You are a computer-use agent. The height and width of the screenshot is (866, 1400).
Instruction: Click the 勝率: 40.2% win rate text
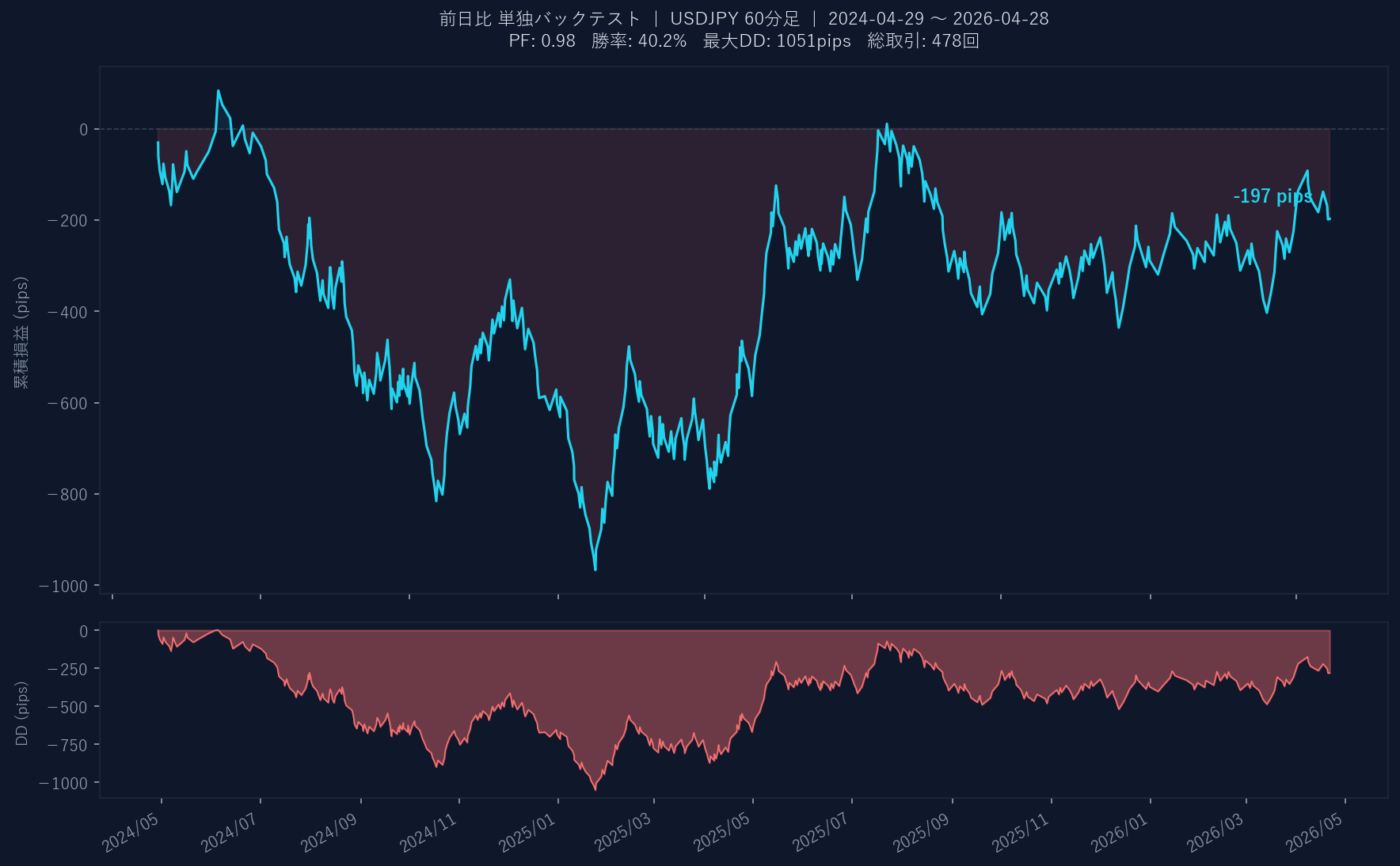click(x=638, y=41)
